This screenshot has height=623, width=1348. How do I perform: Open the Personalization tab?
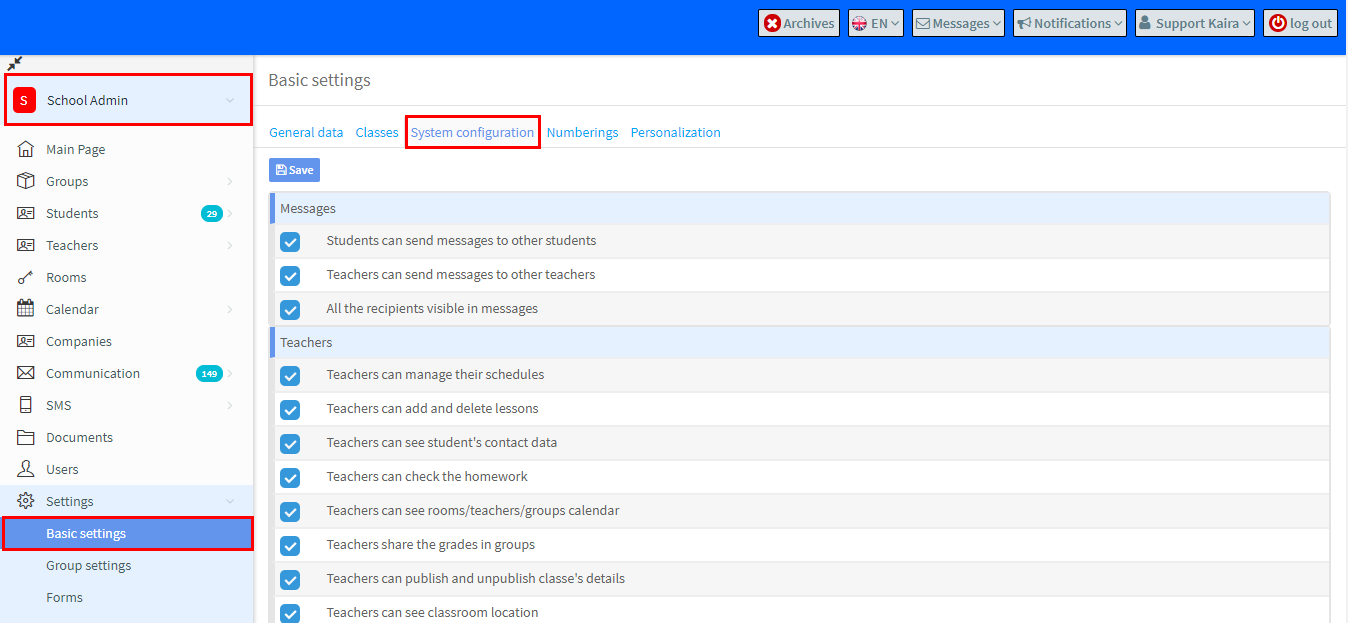point(675,131)
